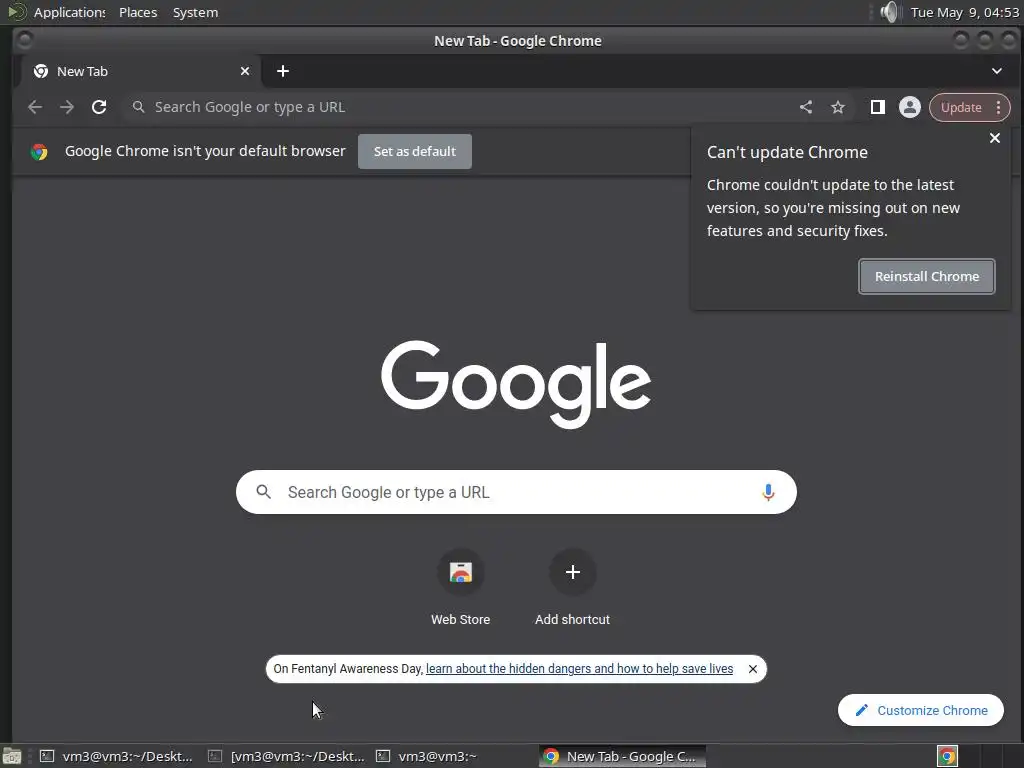Open the hidden dangers awareness link
The width and height of the screenshot is (1024, 768).
pyautogui.click(x=579, y=669)
